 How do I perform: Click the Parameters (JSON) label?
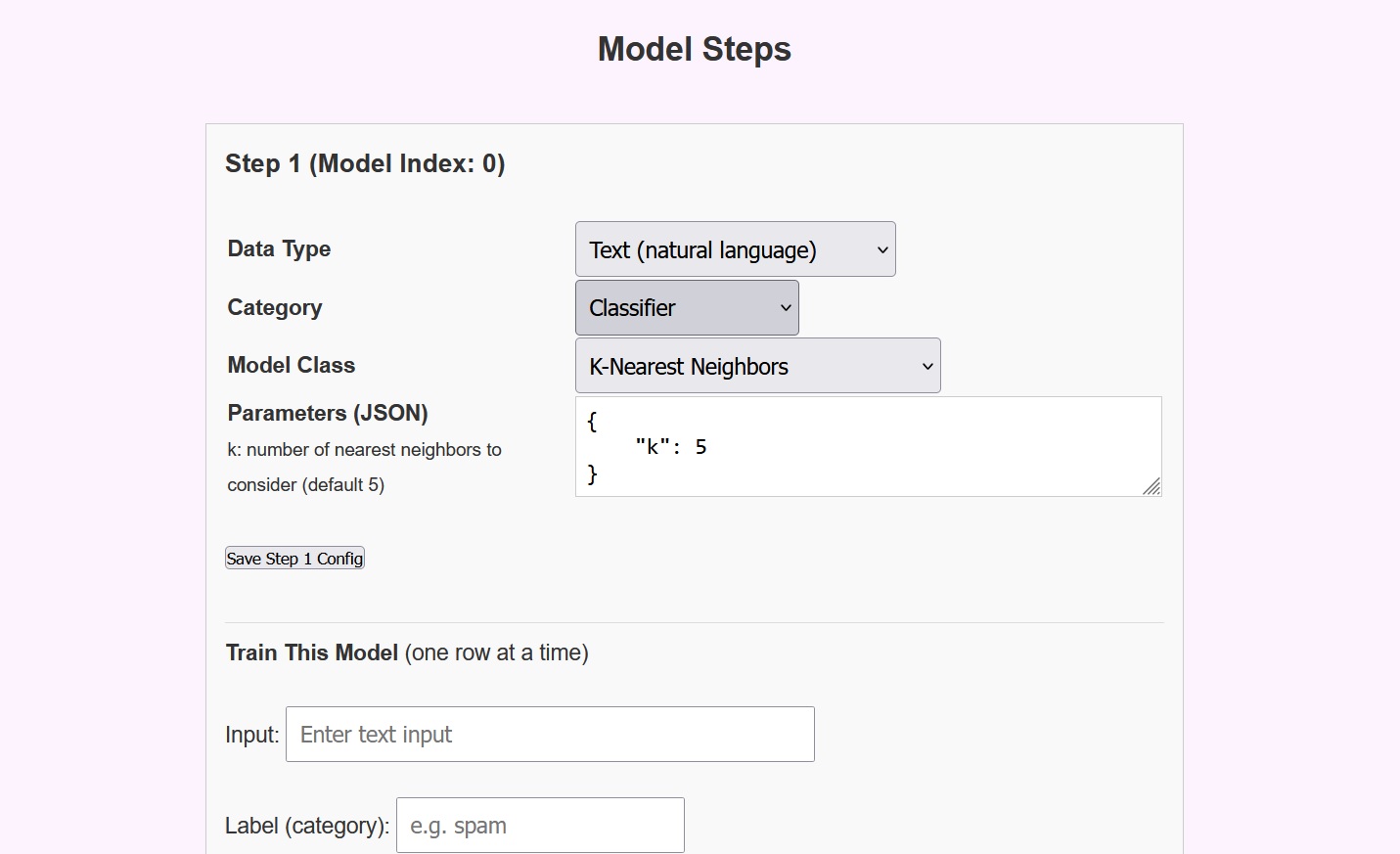click(328, 413)
